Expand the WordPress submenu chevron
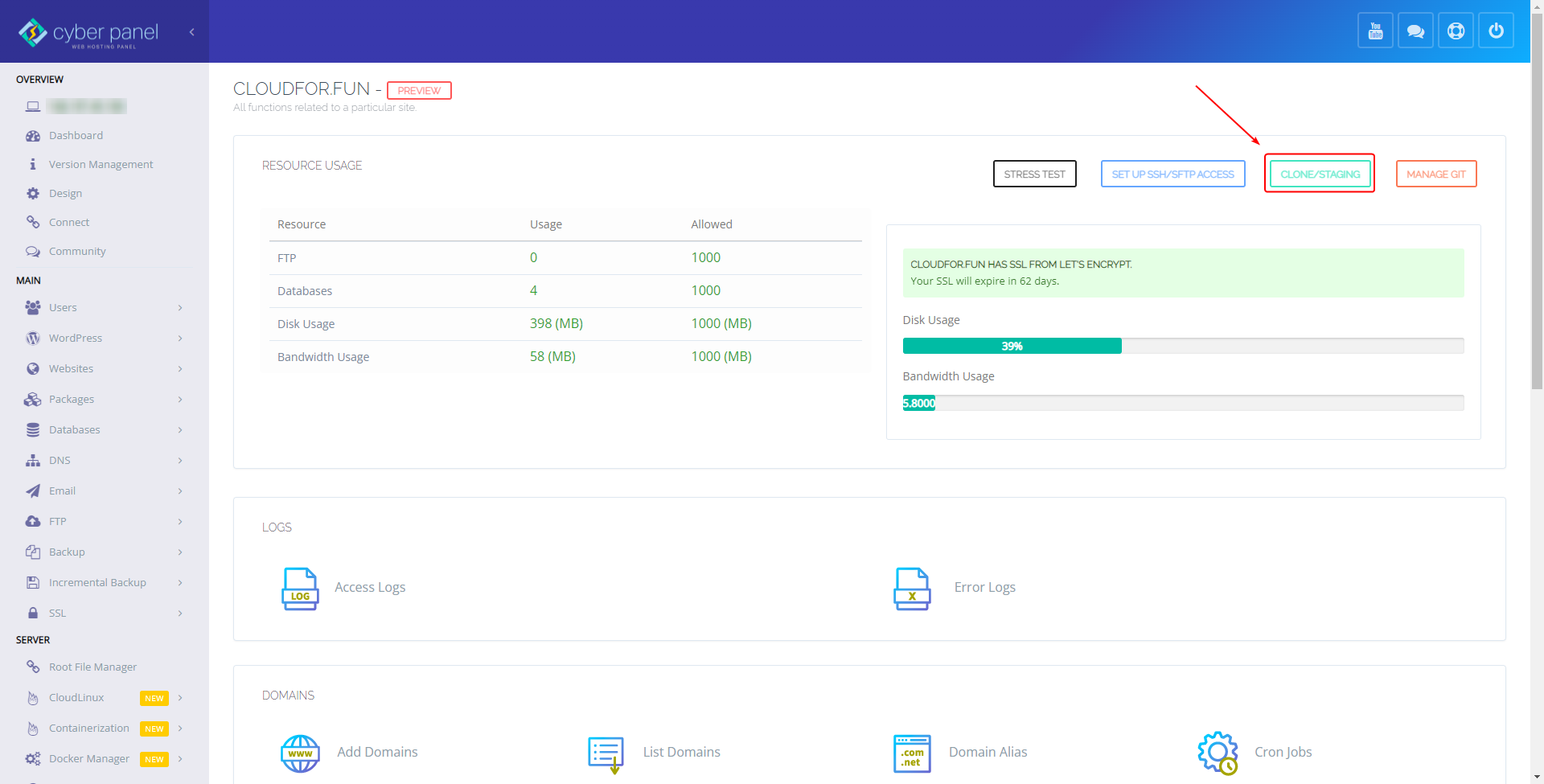This screenshot has height=784, width=1544. pos(180,339)
